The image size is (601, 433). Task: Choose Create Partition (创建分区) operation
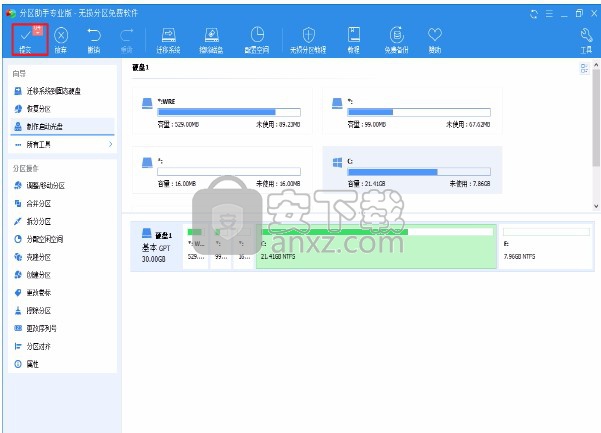tap(63, 275)
